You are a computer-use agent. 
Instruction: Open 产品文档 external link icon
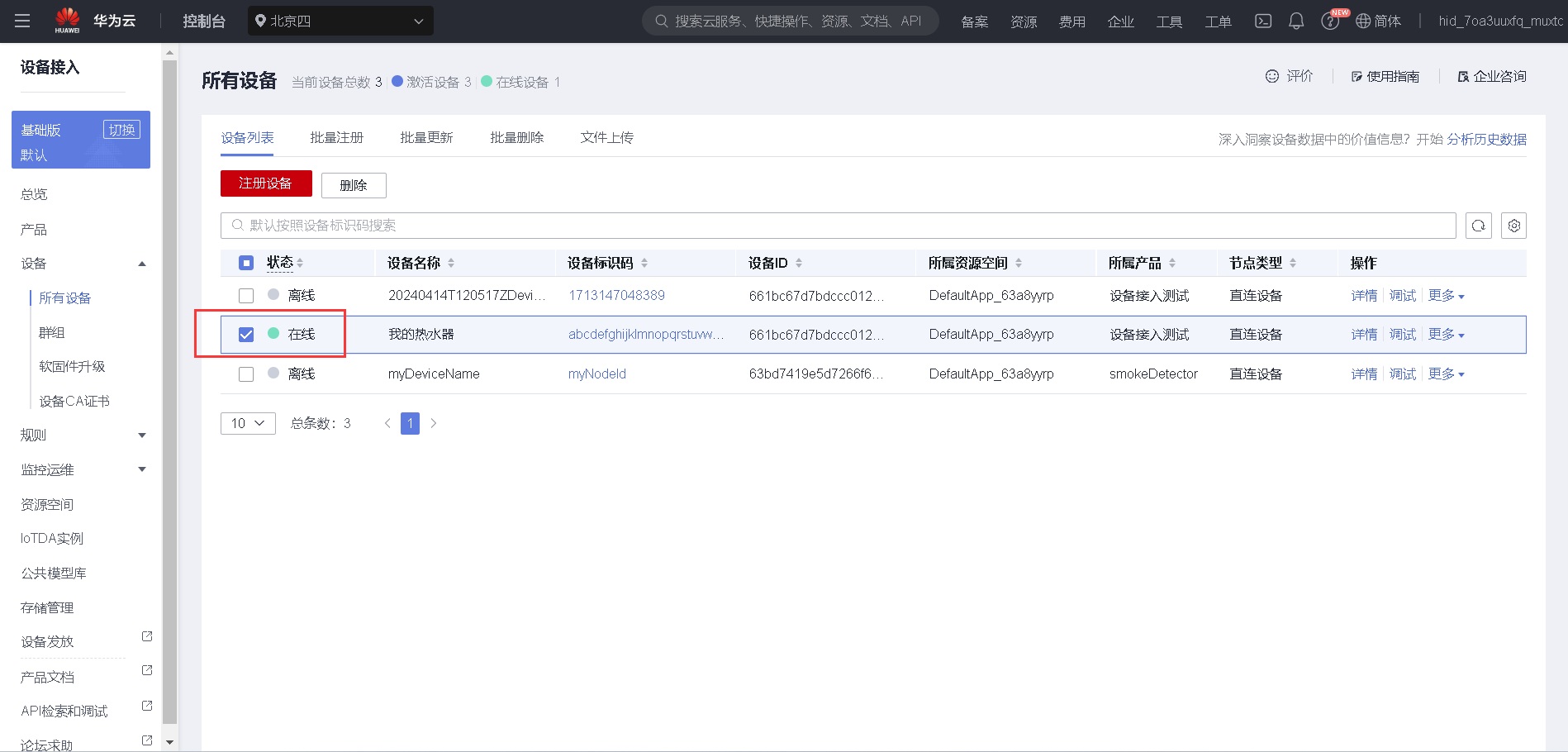(x=147, y=670)
